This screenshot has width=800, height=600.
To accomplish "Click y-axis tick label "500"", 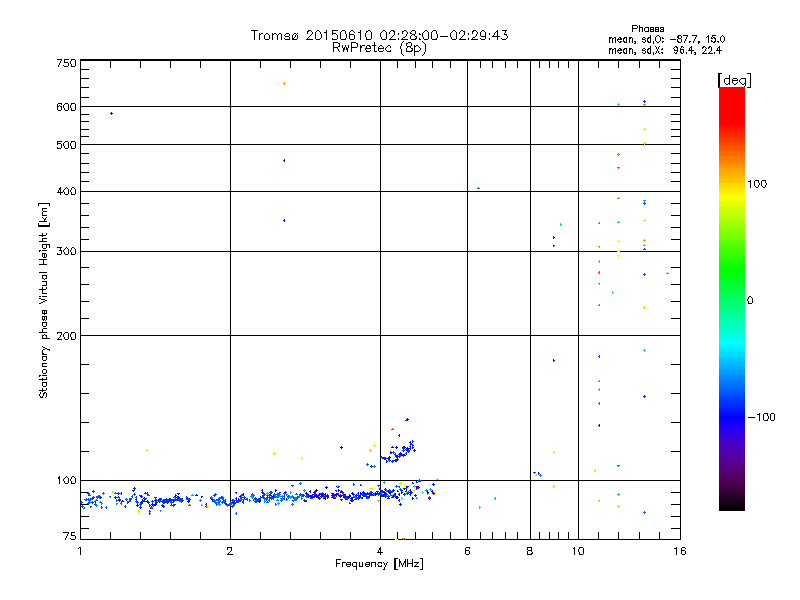I will [66, 145].
